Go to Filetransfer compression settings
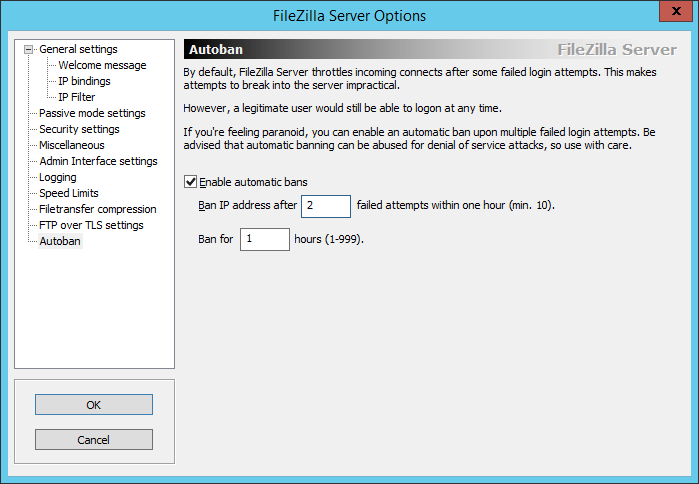 (x=98, y=209)
